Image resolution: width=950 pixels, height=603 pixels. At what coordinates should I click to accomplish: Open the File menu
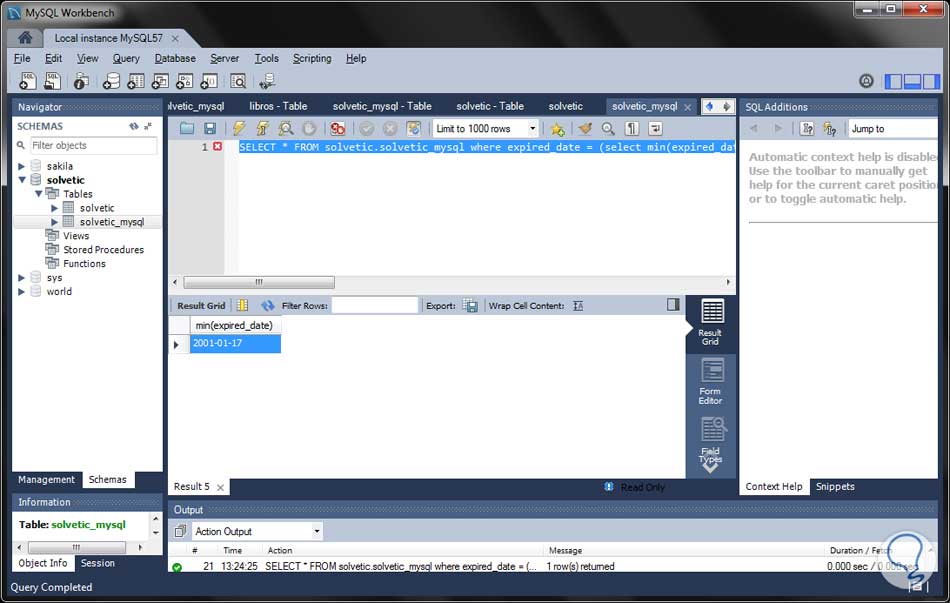click(x=22, y=58)
